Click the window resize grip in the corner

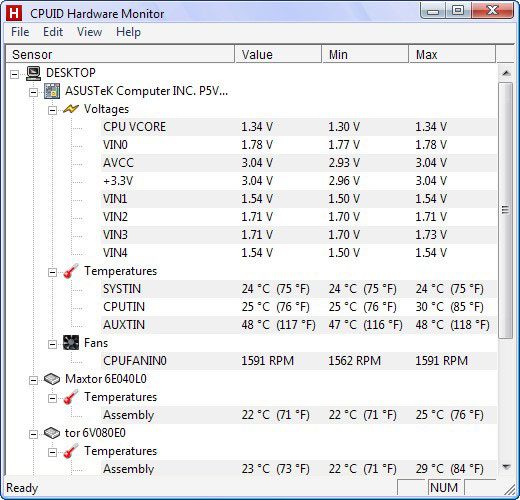(x=509, y=489)
